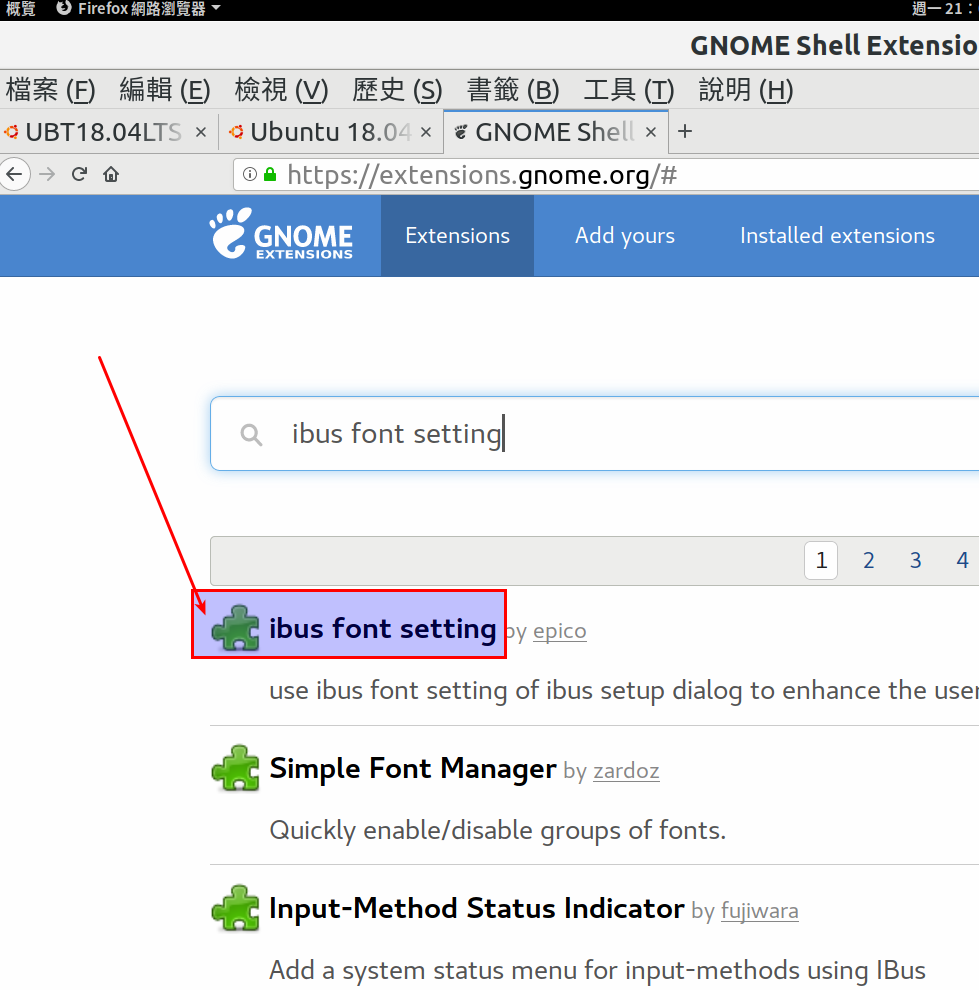
Task: Go to the browser home page
Action: click(111, 174)
